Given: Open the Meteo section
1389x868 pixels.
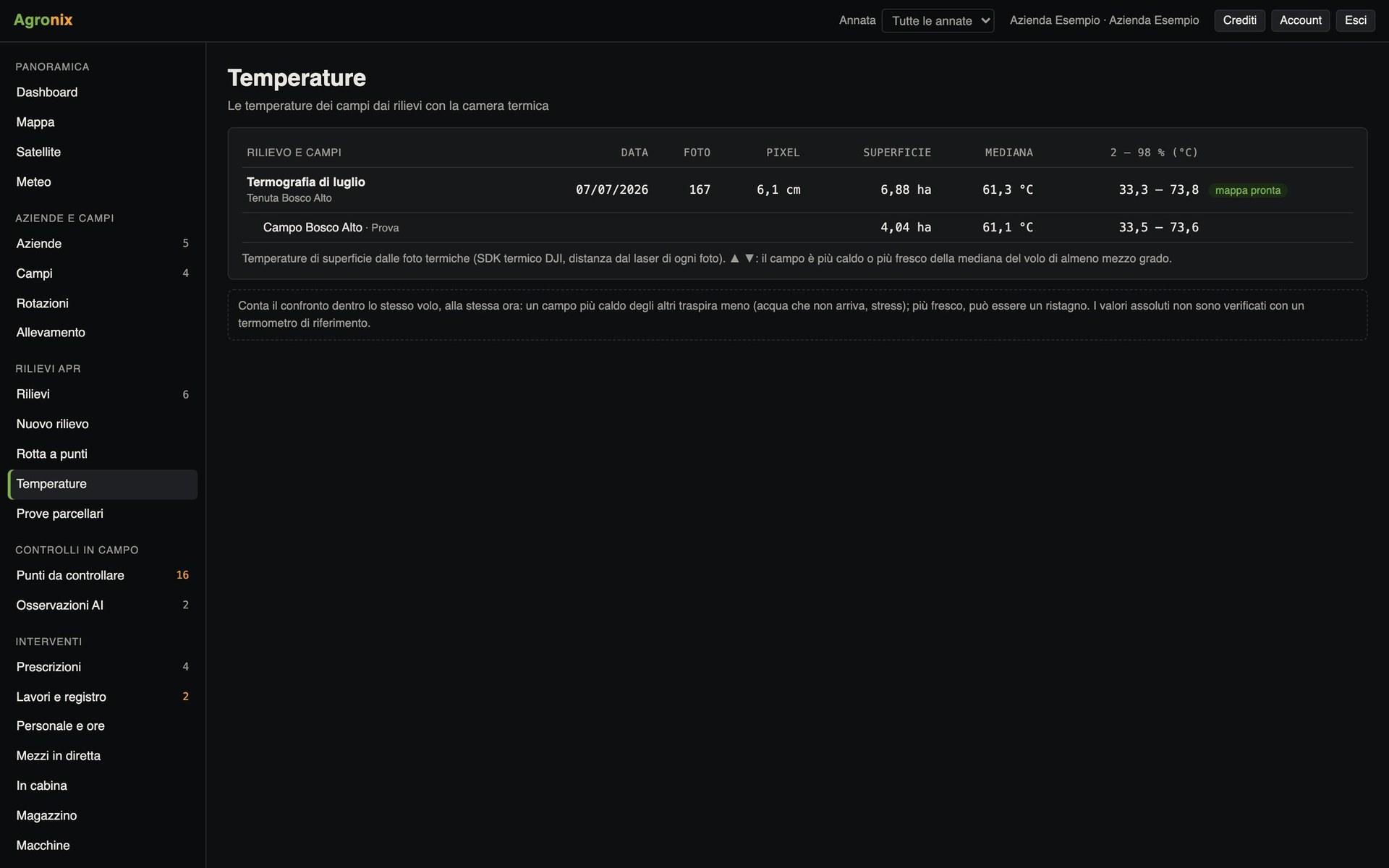Looking at the screenshot, I should click(x=103, y=182).
